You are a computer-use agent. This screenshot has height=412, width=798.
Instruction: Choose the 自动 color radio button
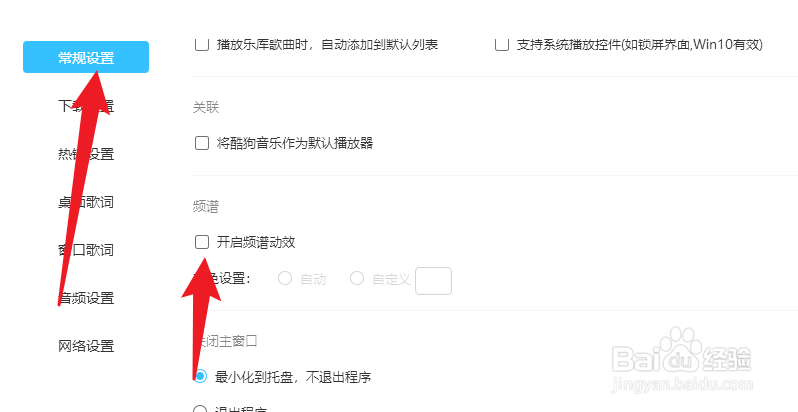click(x=285, y=278)
